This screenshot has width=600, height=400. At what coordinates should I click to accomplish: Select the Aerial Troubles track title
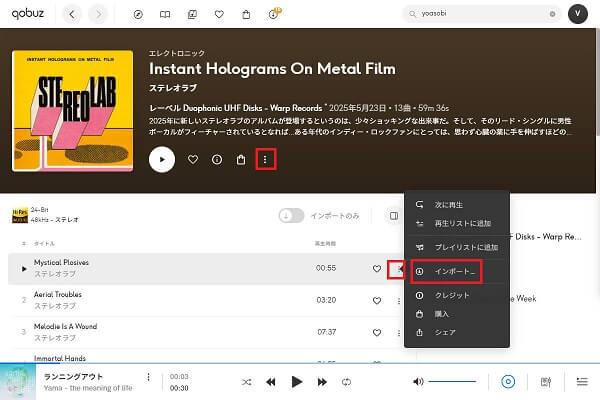click(58, 294)
